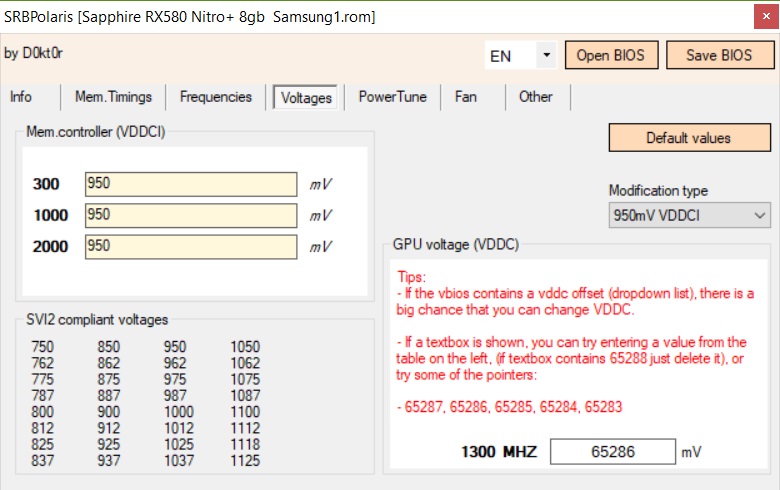The image size is (780, 490).
Task: Select SVI2 voltage value 812
Action: pos(42,428)
